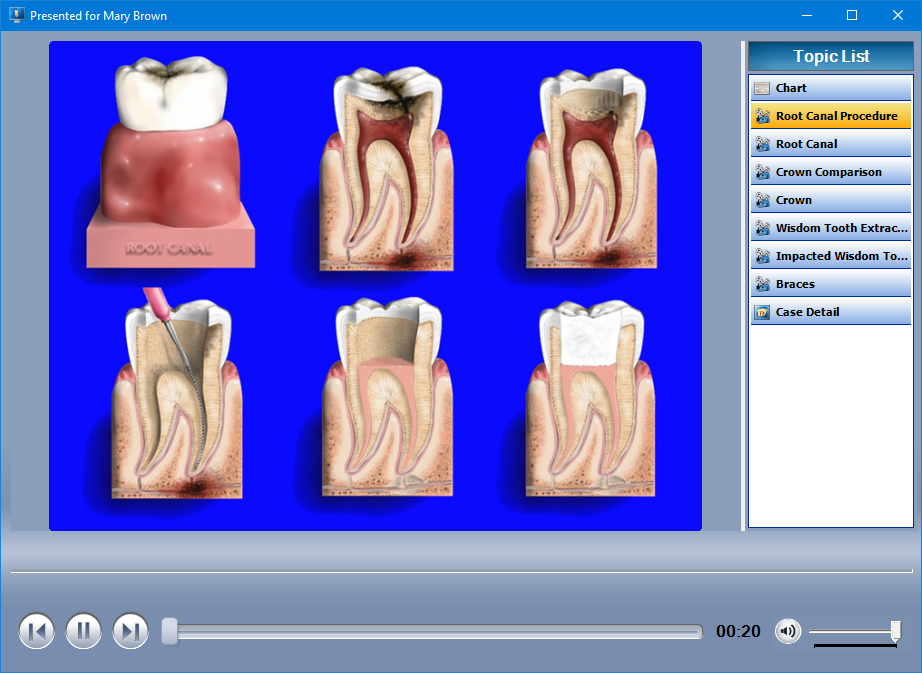
Task: Click Impacted Wisdom Tooth topic icon
Action: click(762, 256)
